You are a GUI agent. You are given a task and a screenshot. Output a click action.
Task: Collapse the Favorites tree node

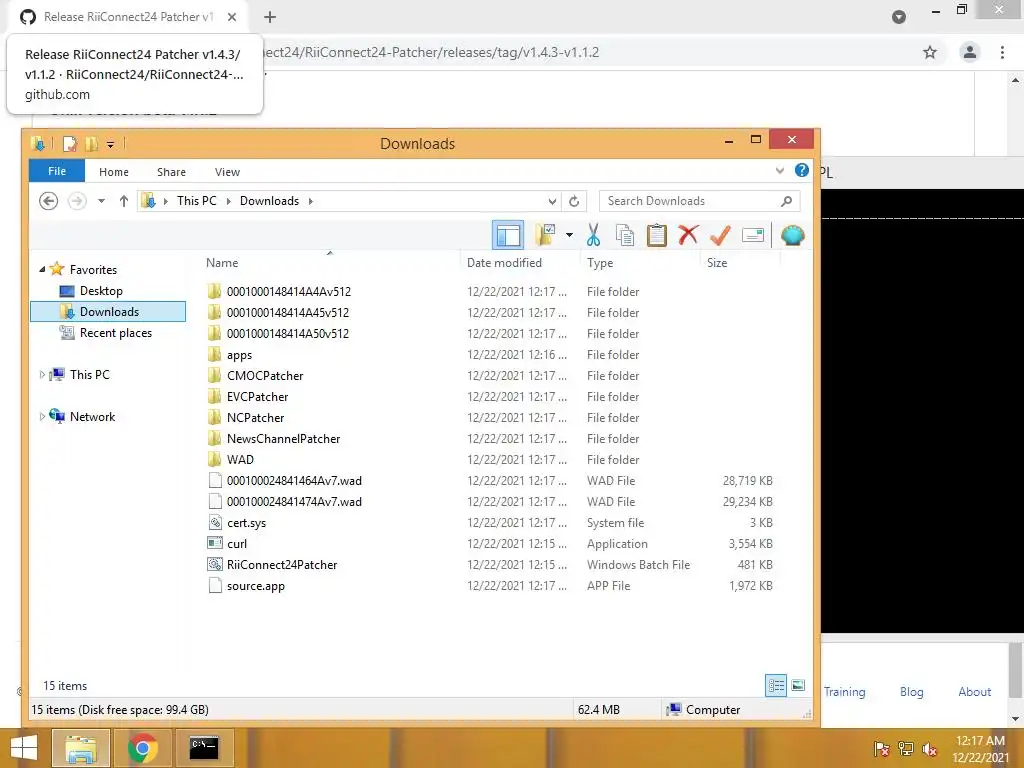(x=42, y=270)
